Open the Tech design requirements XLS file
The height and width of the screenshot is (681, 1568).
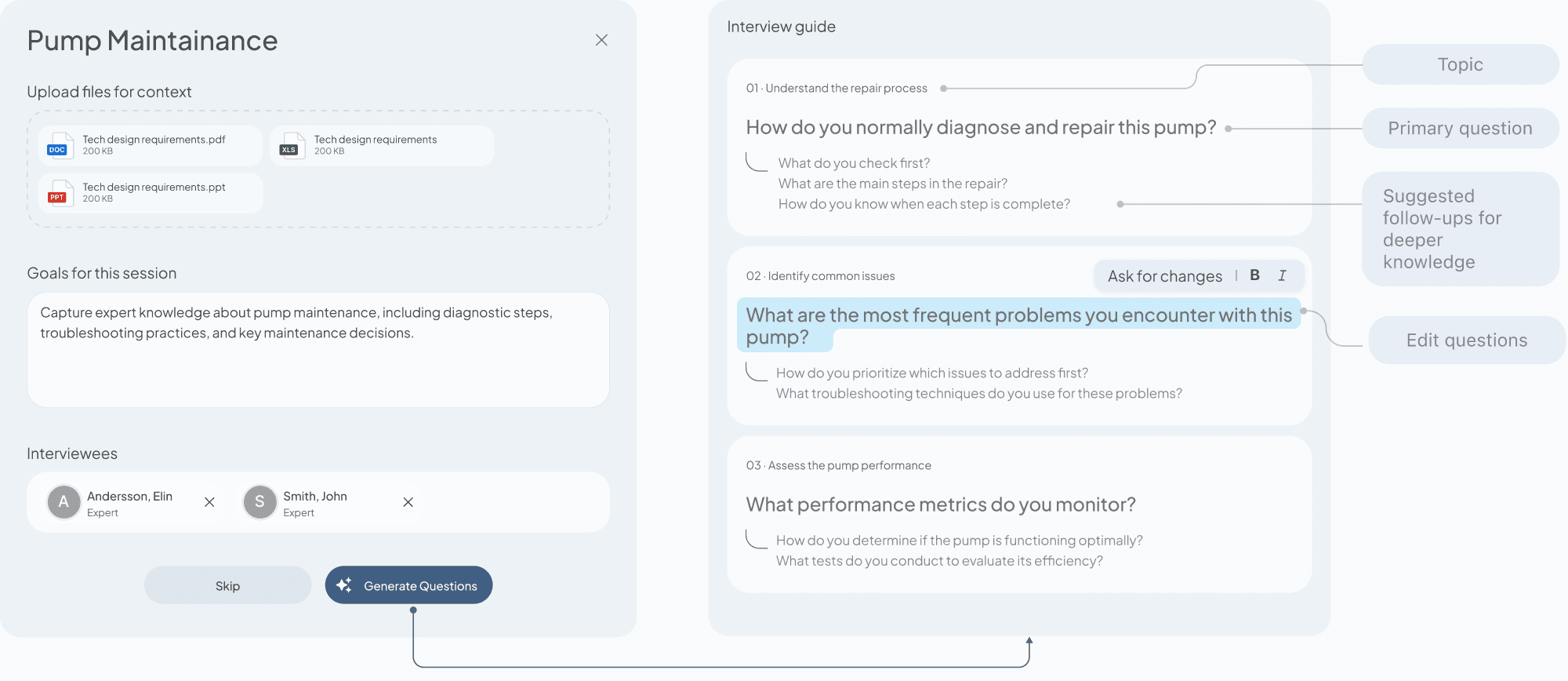coord(382,145)
